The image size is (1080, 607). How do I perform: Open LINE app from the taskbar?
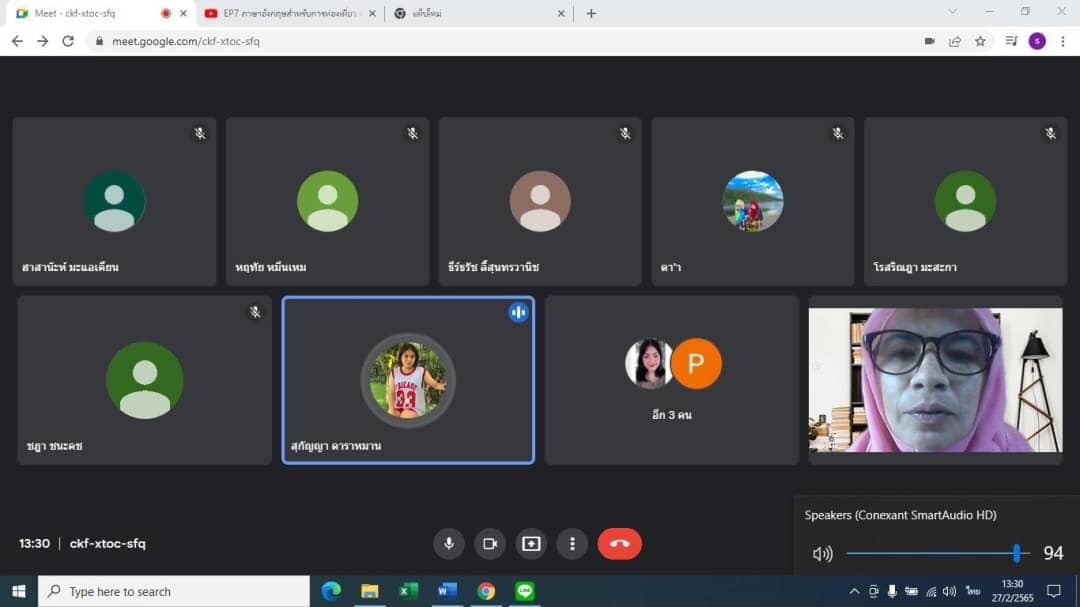525,591
